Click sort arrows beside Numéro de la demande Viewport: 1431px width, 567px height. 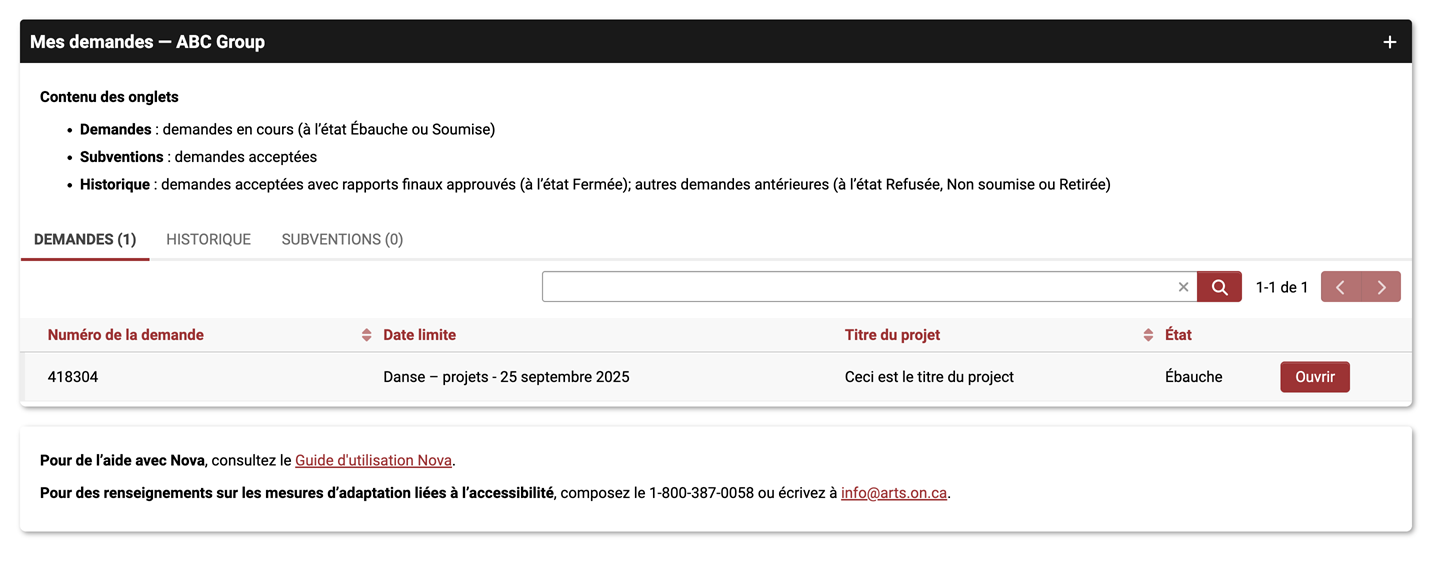click(367, 335)
